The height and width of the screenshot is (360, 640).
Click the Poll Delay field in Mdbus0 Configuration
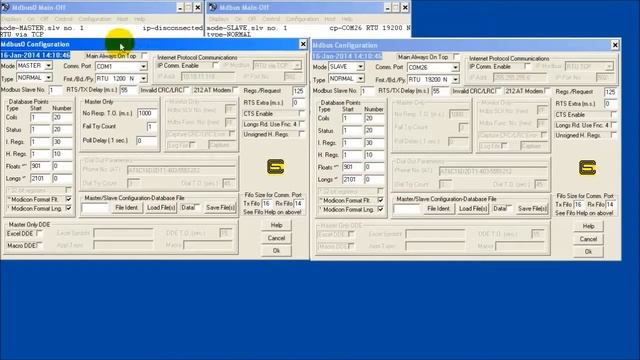(x=147, y=140)
